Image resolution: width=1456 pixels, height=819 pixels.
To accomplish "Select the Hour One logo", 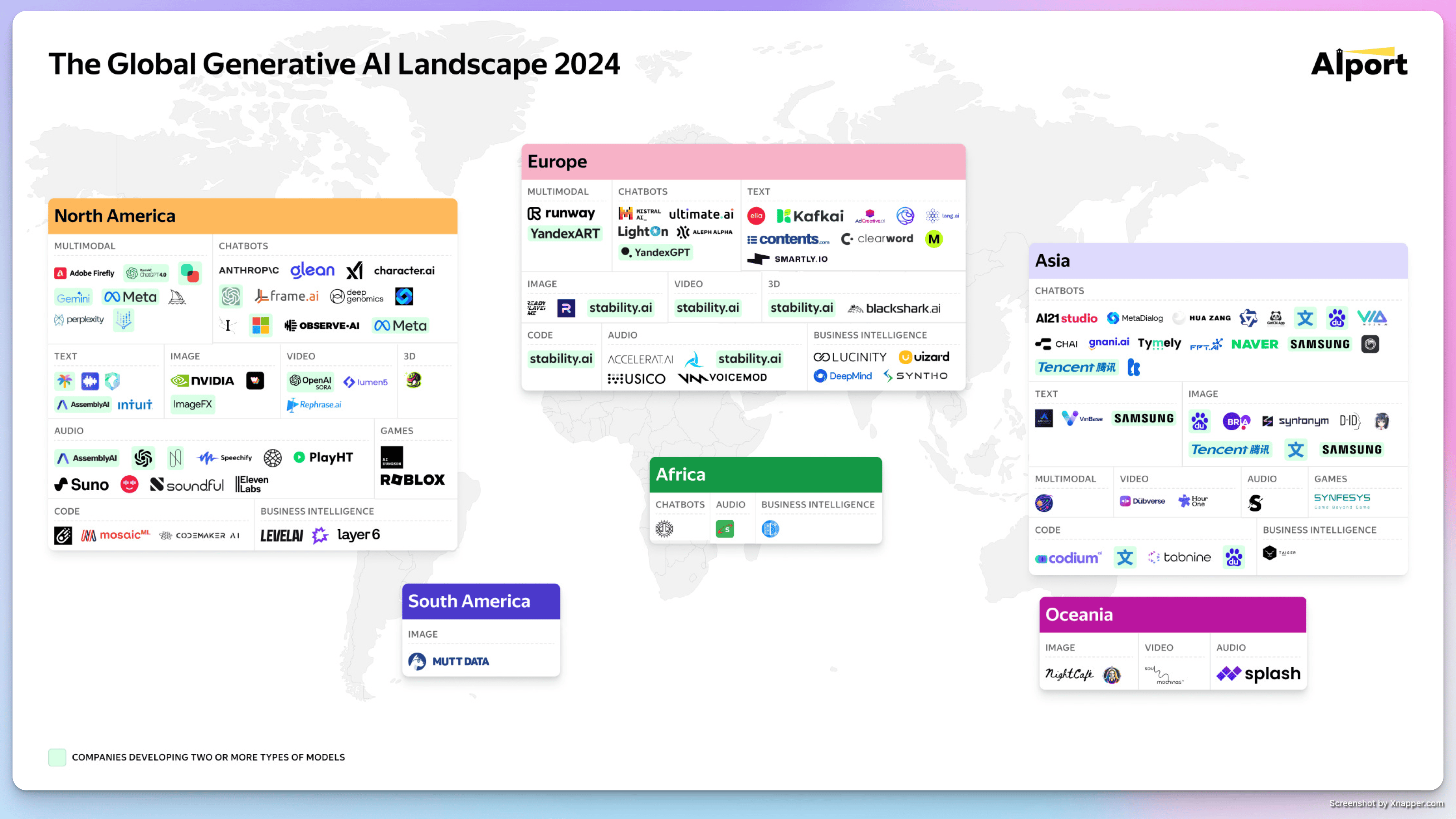I will 1193,501.
